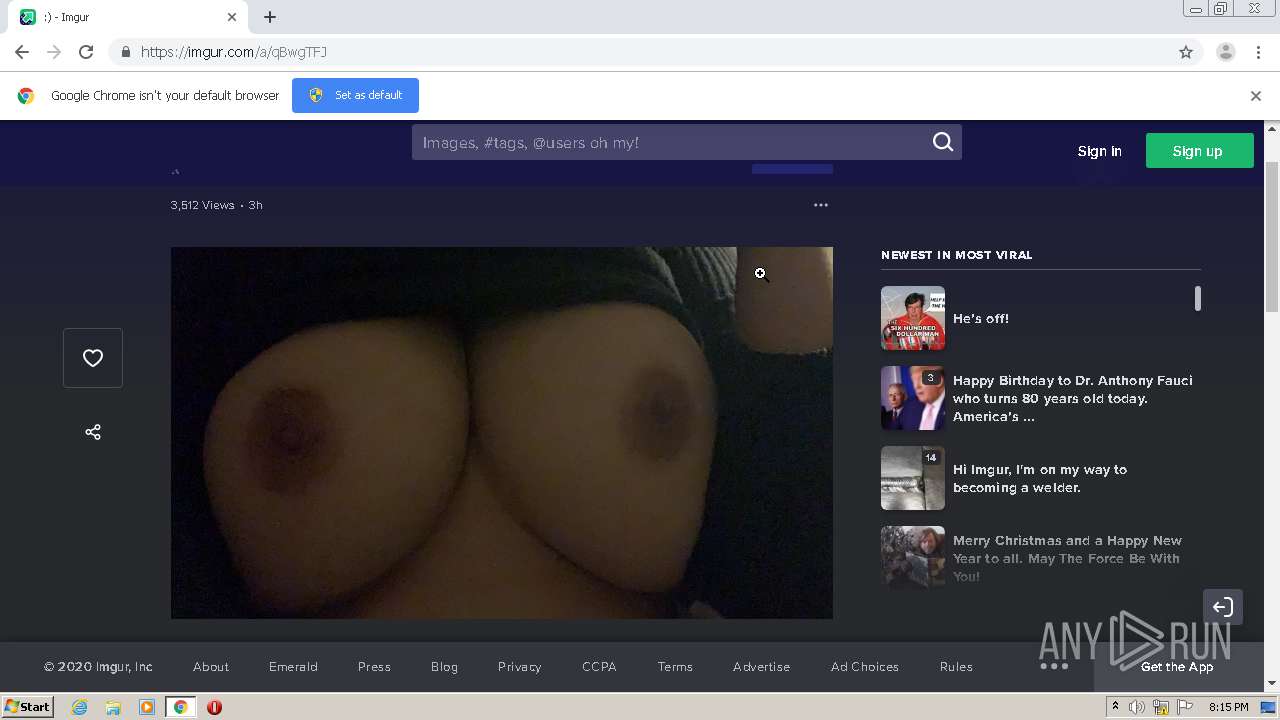Launch Internet Explorer from taskbar

tap(80, 707)
